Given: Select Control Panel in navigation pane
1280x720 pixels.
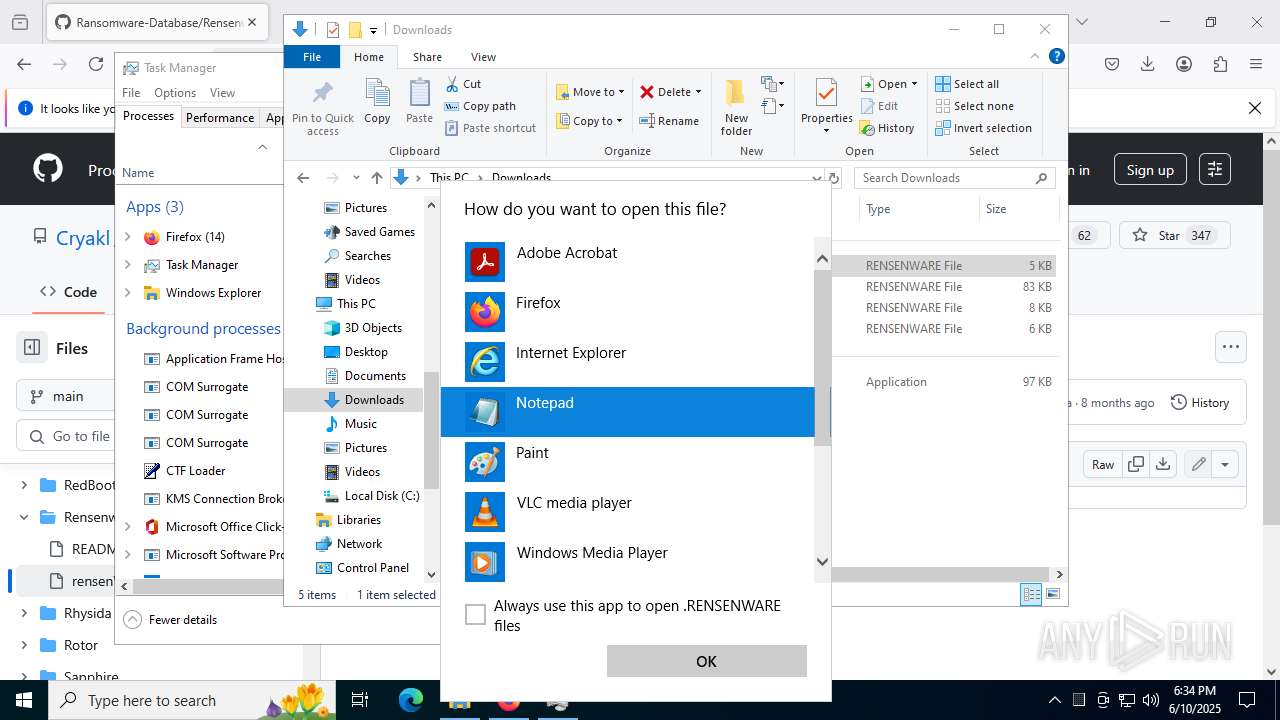Looking at the screenshot, I should pyautogui.click(x=362, y=568).
